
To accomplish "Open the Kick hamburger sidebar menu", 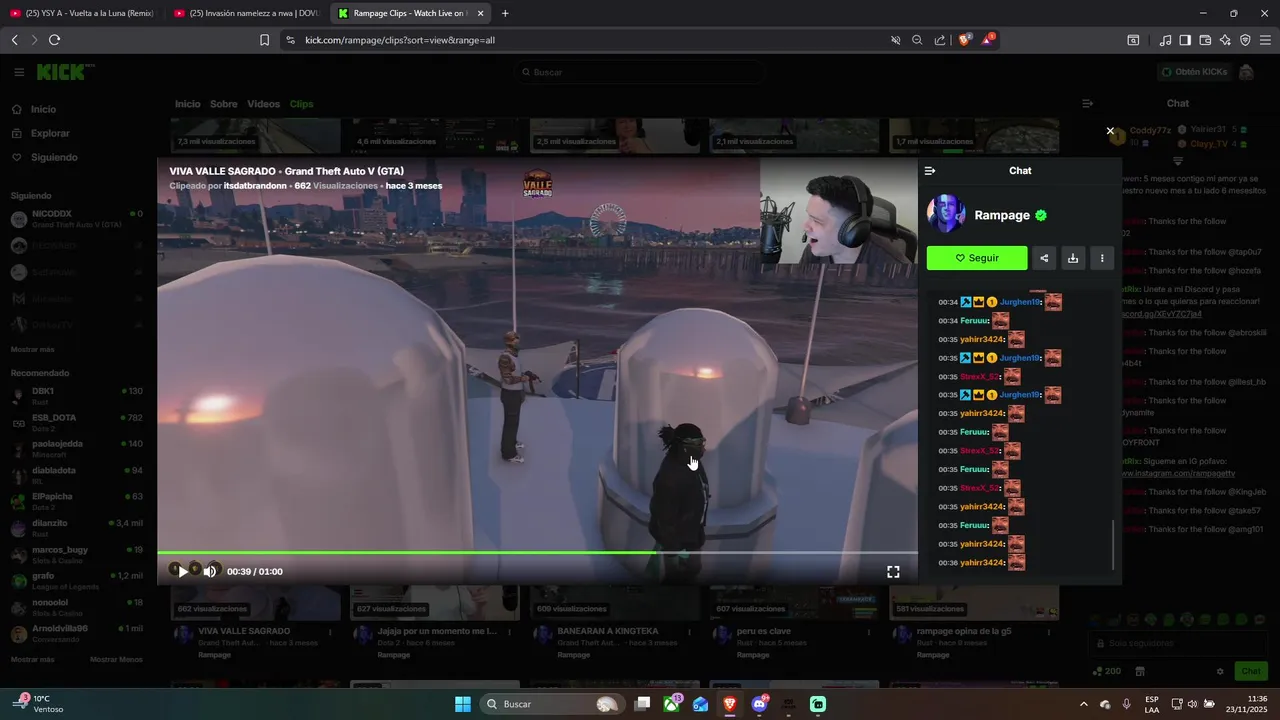I will [19, 72].
